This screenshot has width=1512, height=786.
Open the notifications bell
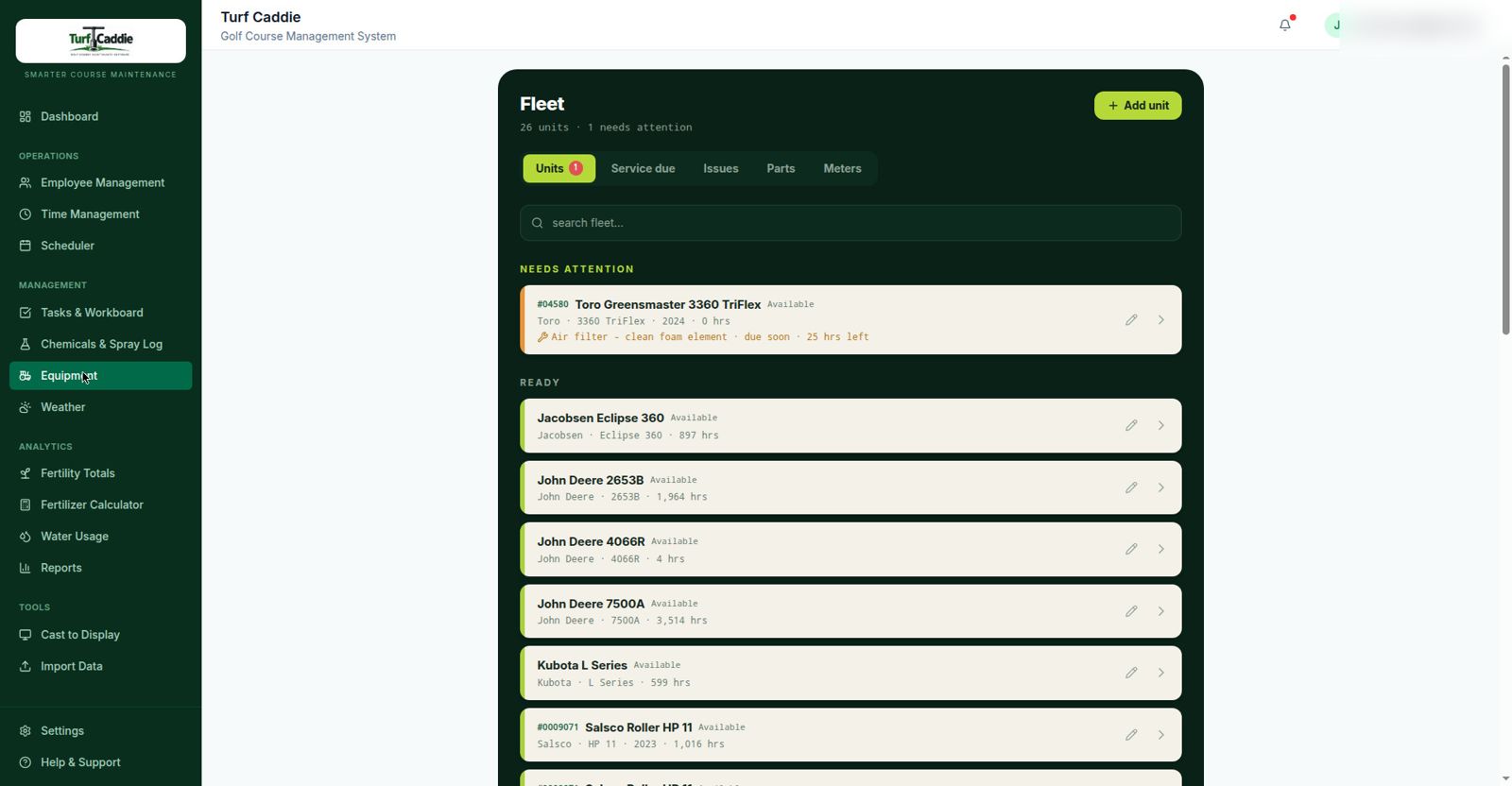[x=1285, y=25]
